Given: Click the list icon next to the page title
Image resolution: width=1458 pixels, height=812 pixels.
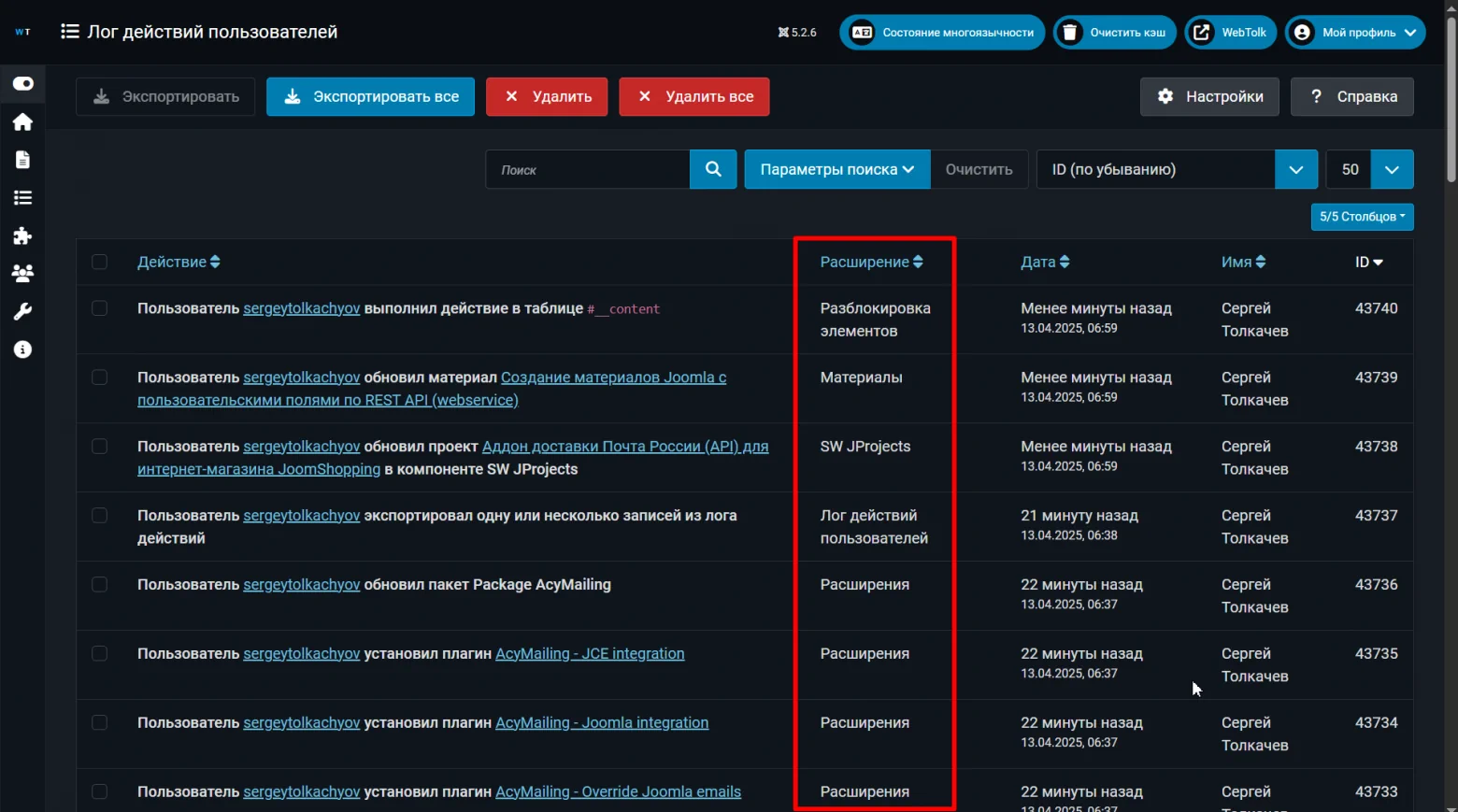Looking at the screenshot, I should click(69, 32).
